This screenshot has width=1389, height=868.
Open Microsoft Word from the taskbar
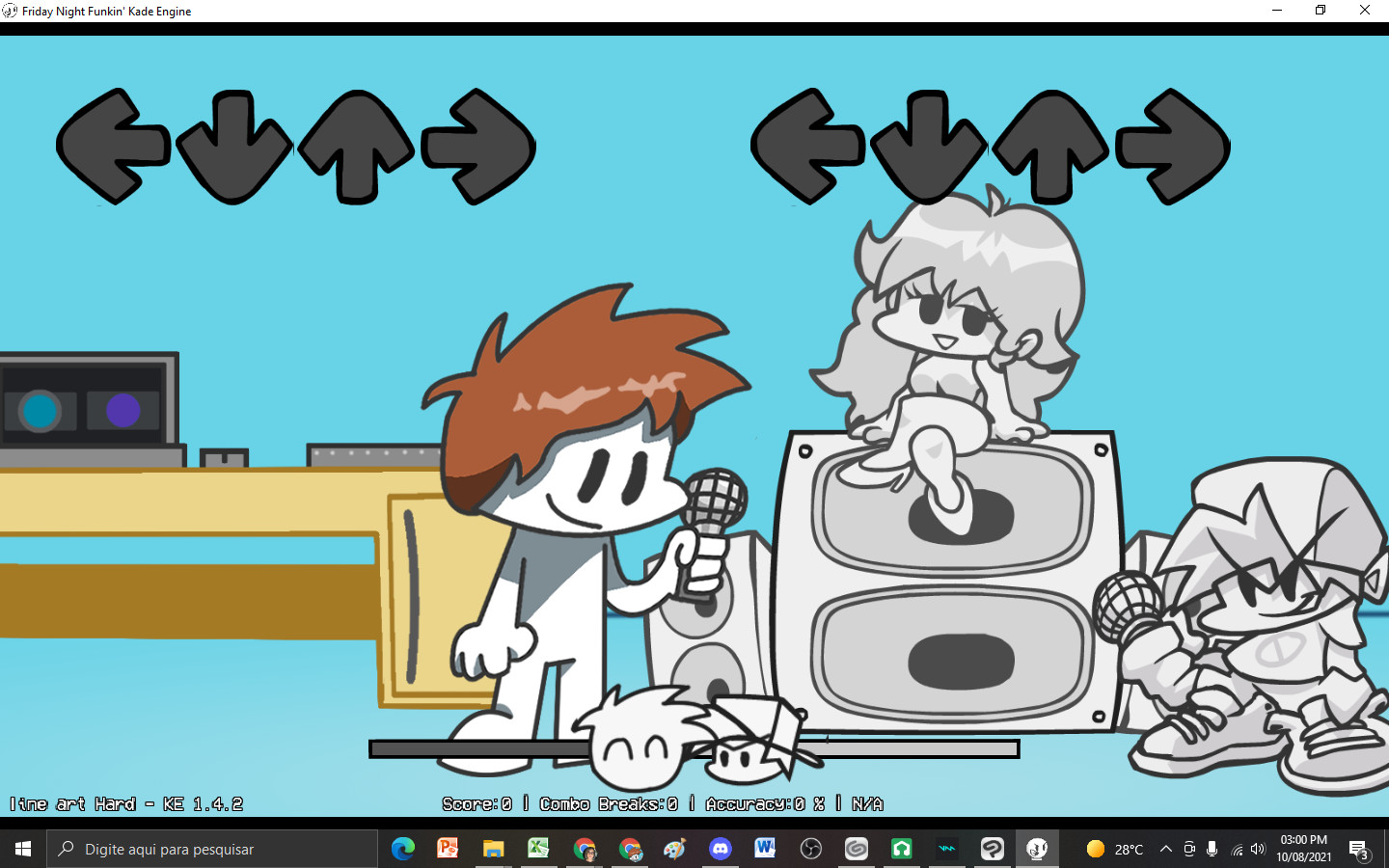(x=765, y=849)
